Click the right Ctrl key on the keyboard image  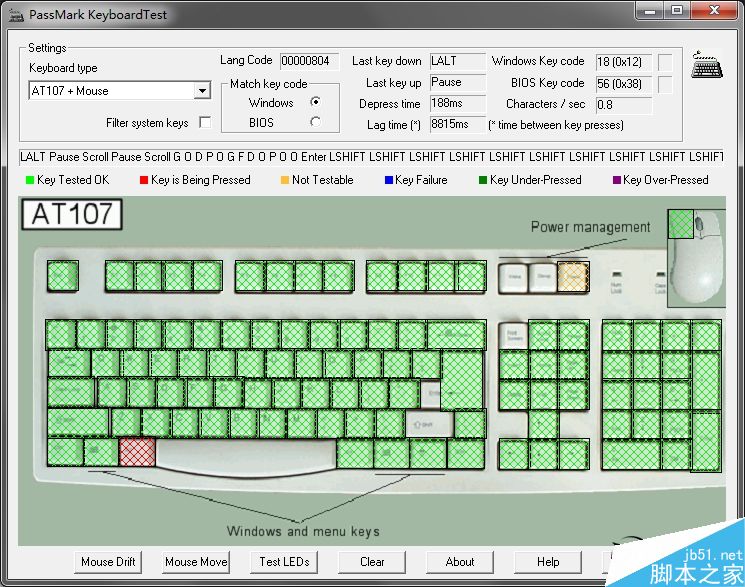(466, 454)
